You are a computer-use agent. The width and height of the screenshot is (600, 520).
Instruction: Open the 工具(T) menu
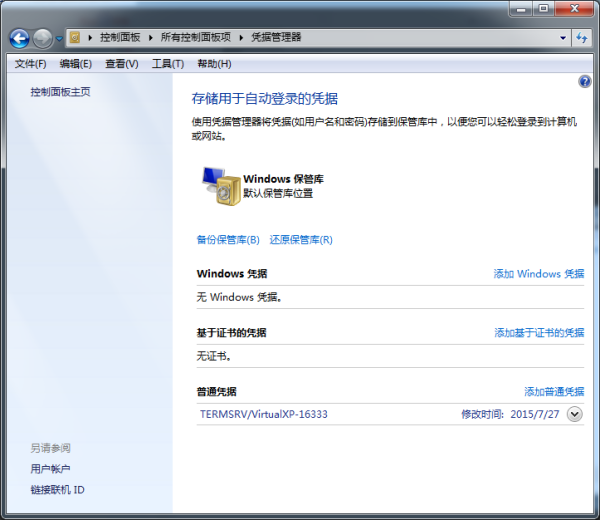point(167,64)
